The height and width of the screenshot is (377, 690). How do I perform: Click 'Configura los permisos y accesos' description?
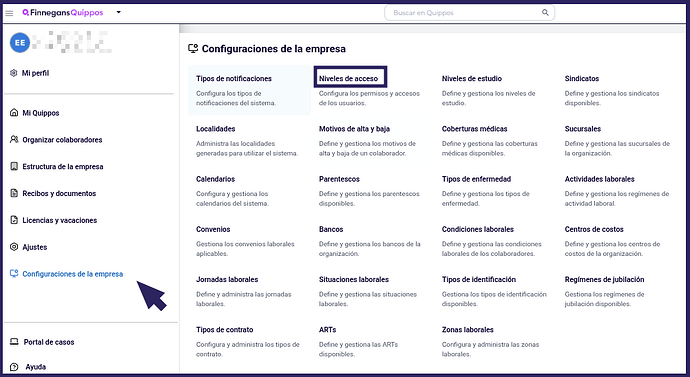point(369,98)
